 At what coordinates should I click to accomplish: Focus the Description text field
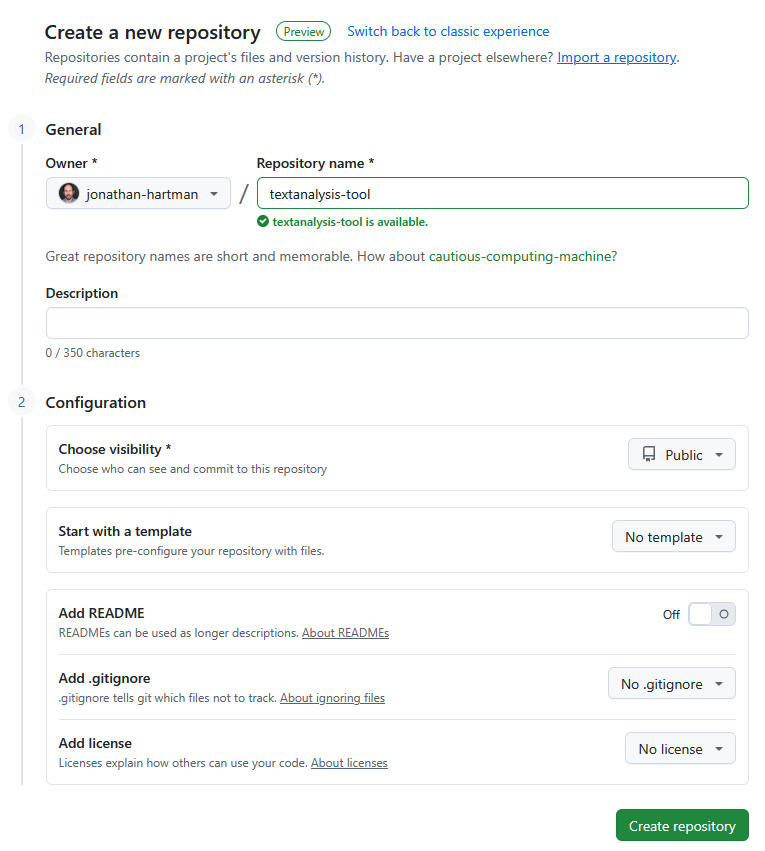coord(397,323)
